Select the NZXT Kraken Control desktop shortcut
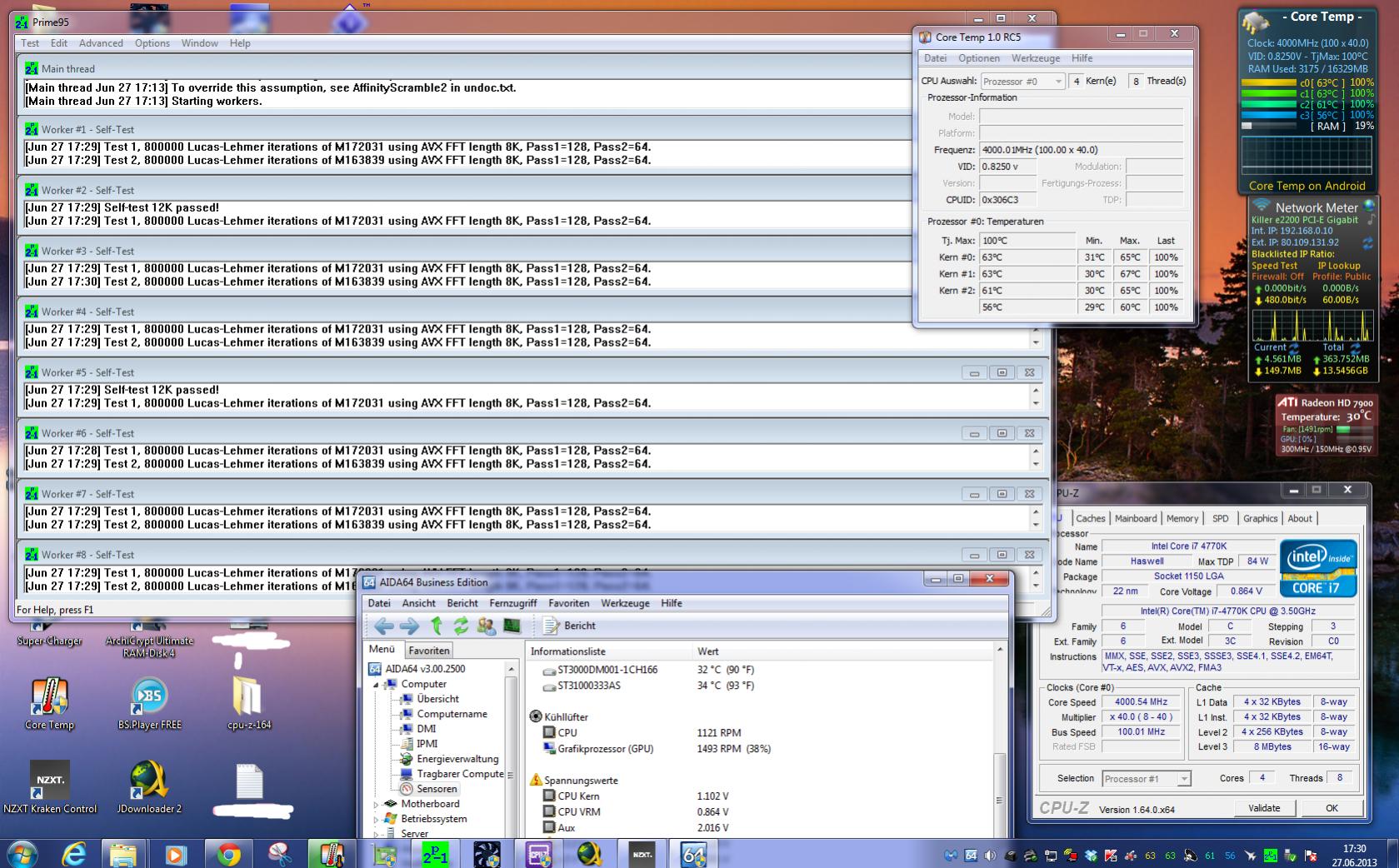 click(x=50, y=787)
